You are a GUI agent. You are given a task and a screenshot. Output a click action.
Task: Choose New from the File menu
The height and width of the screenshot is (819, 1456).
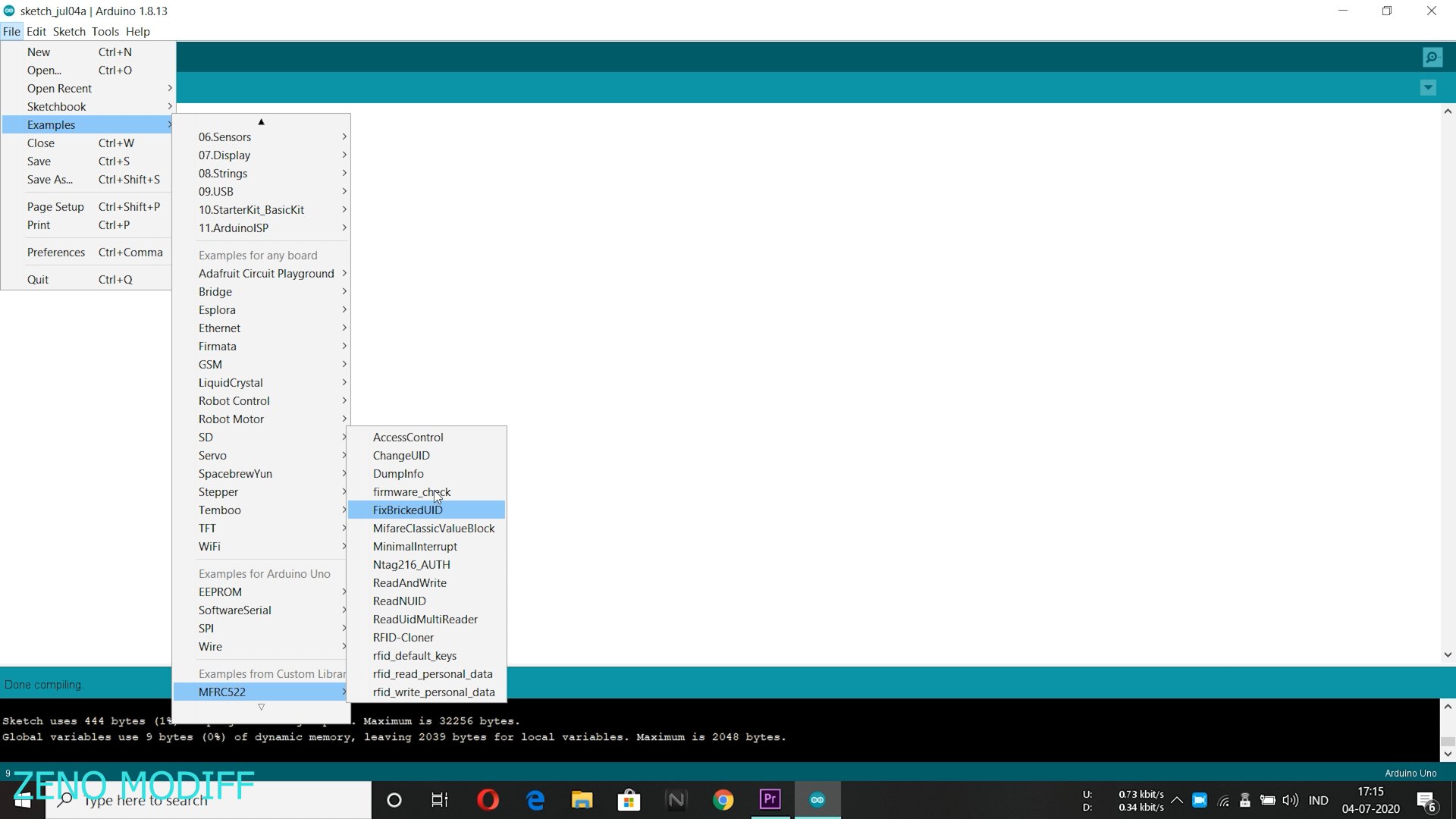[x=88, y=52]
